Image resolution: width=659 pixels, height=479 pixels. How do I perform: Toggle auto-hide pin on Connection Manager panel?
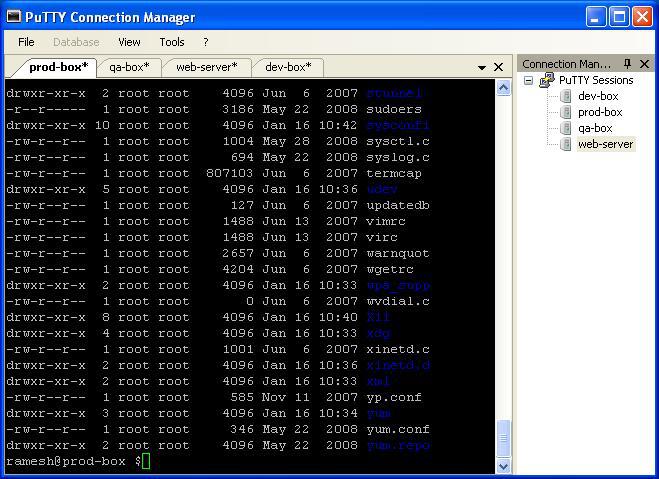tap(628, 64)
